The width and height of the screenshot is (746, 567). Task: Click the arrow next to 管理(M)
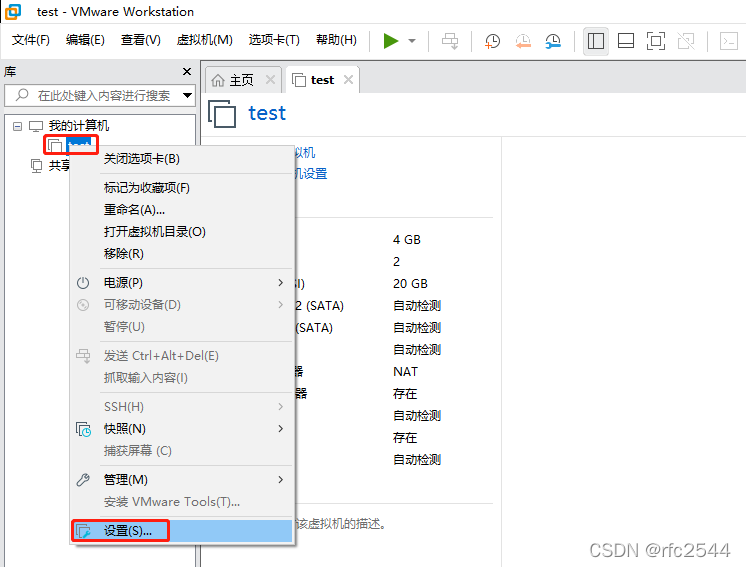point(281,479)
